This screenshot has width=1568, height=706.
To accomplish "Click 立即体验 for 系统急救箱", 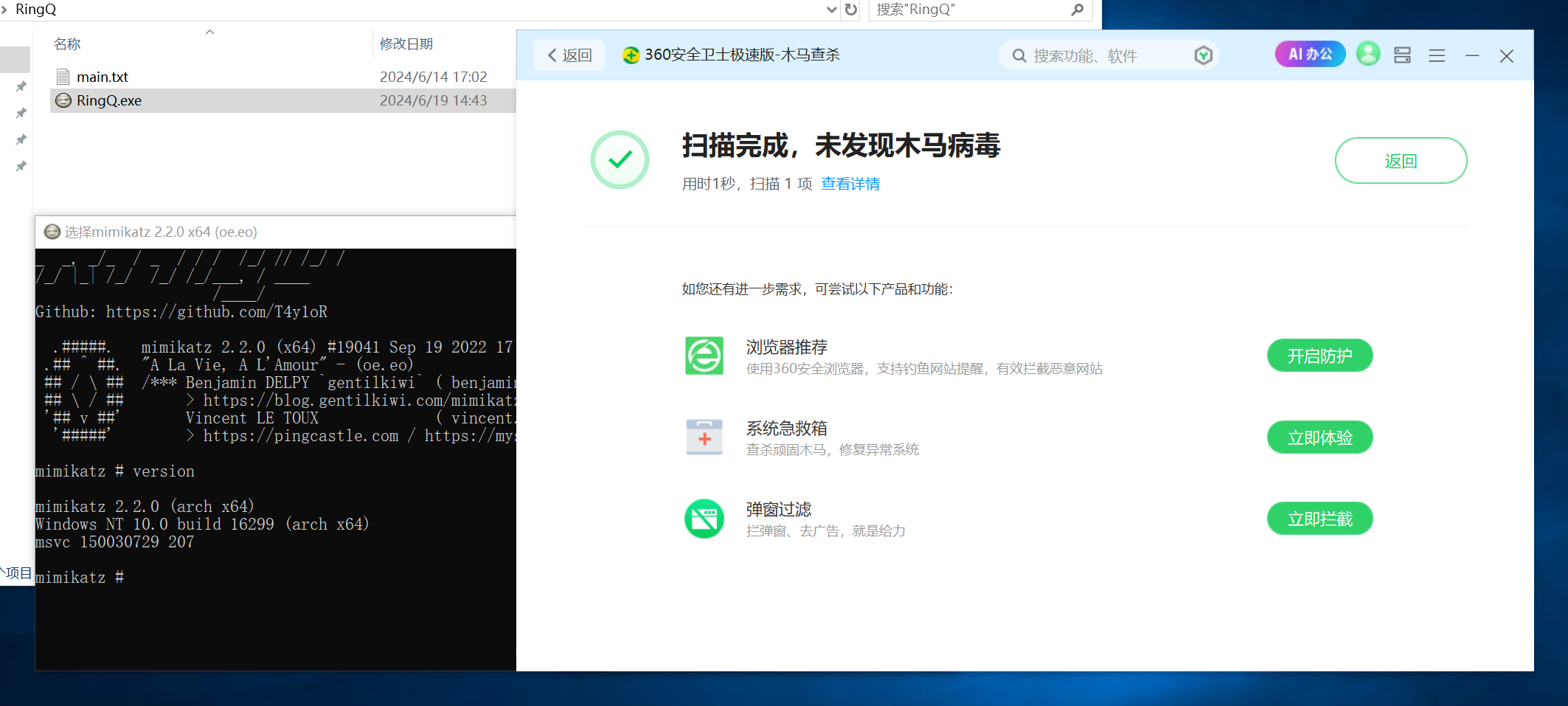I will 1319,437.
